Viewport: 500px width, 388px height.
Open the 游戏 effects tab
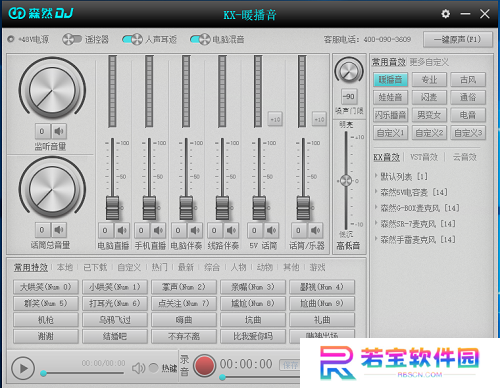(317, 267)
